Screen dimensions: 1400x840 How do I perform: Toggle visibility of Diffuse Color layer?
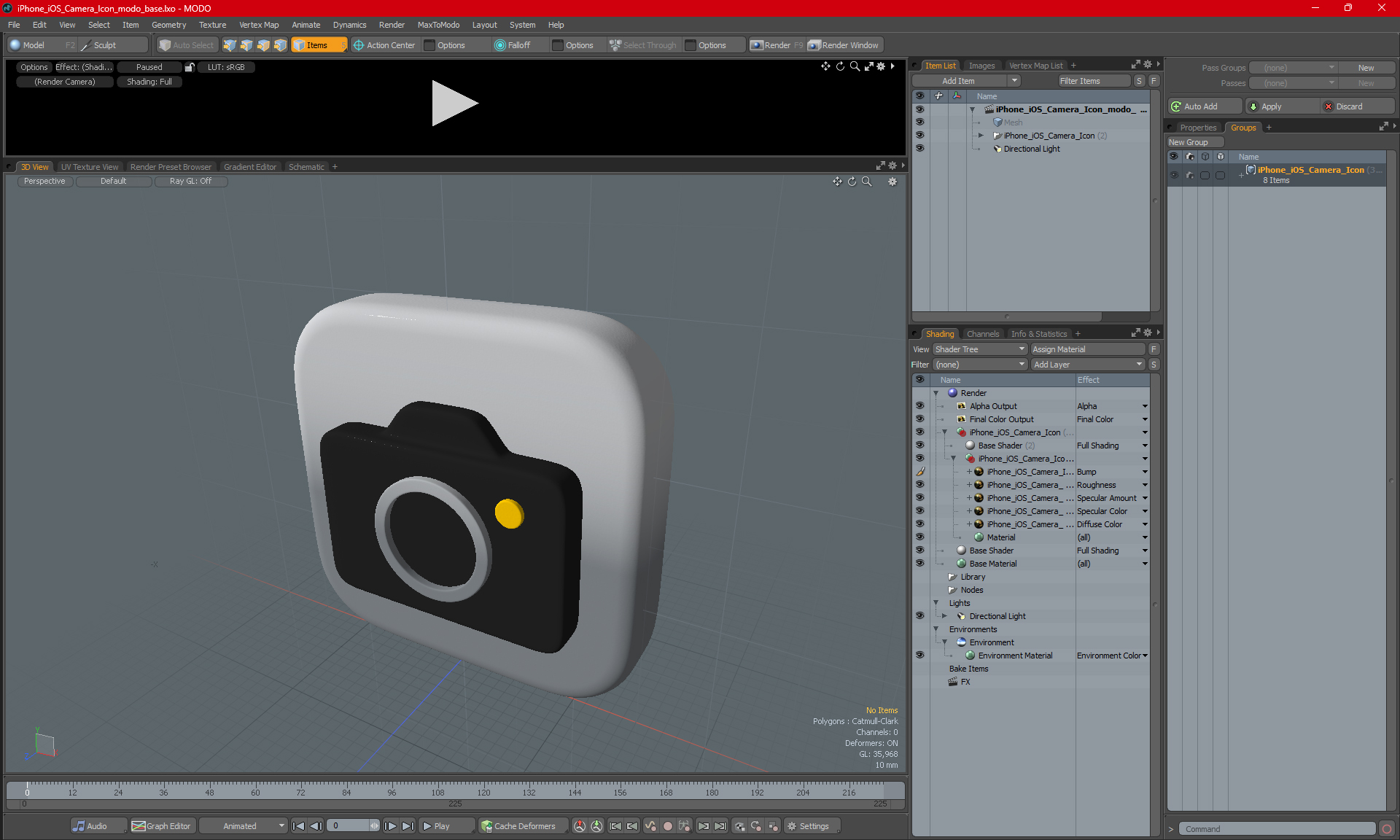919,524
